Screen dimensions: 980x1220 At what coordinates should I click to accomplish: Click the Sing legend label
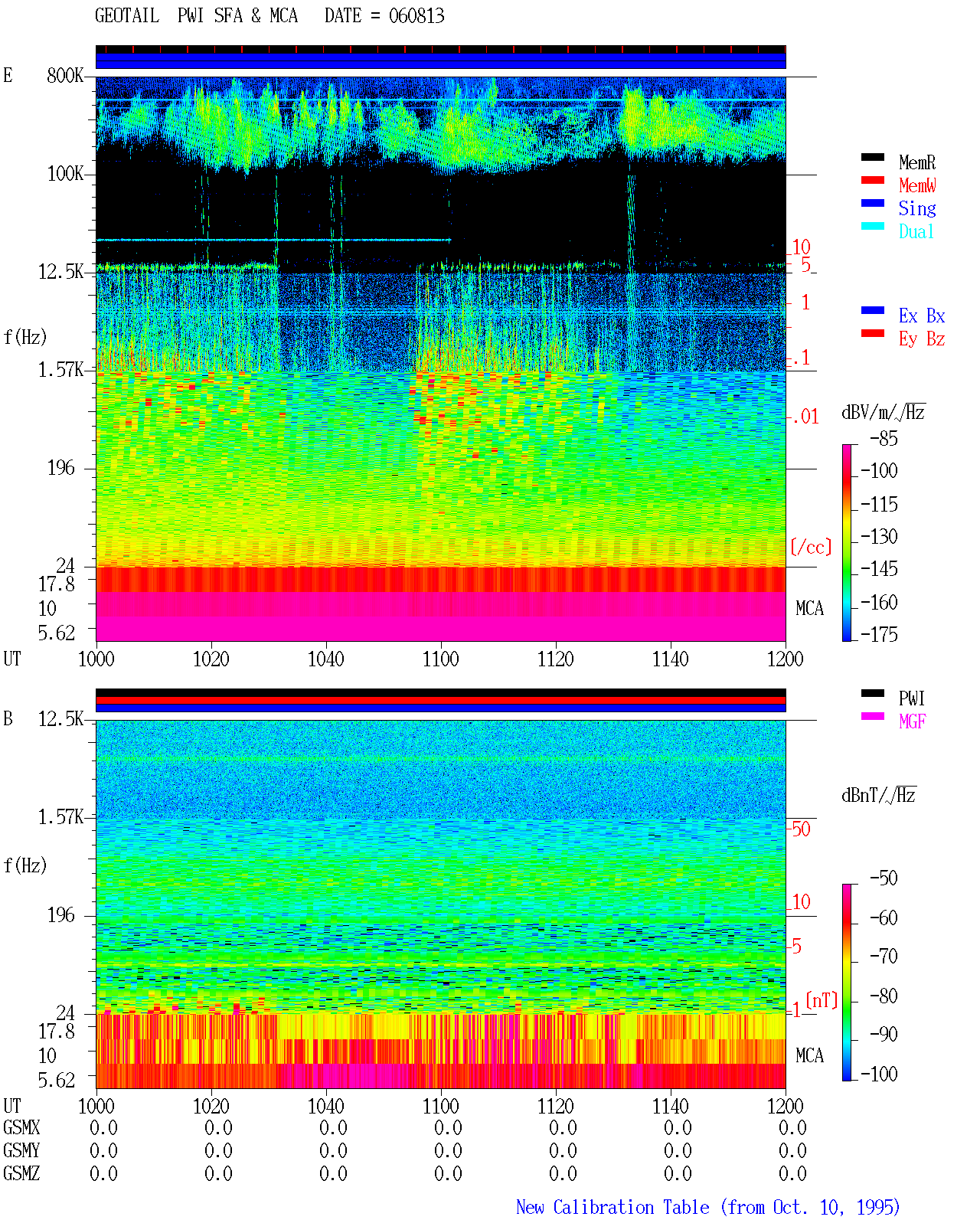pyautogui.click(x=917, y=208)
